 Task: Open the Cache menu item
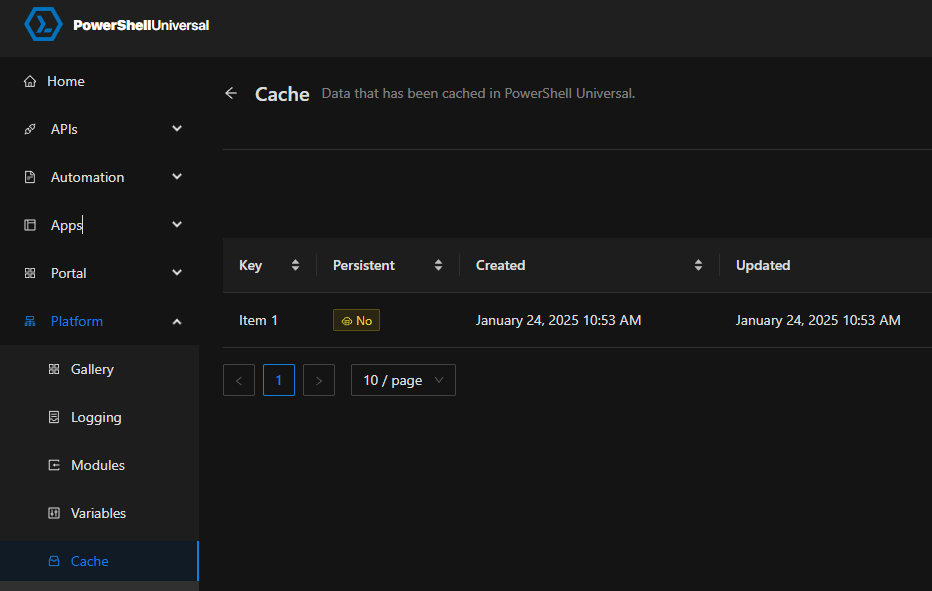click(x=89, y=562)
